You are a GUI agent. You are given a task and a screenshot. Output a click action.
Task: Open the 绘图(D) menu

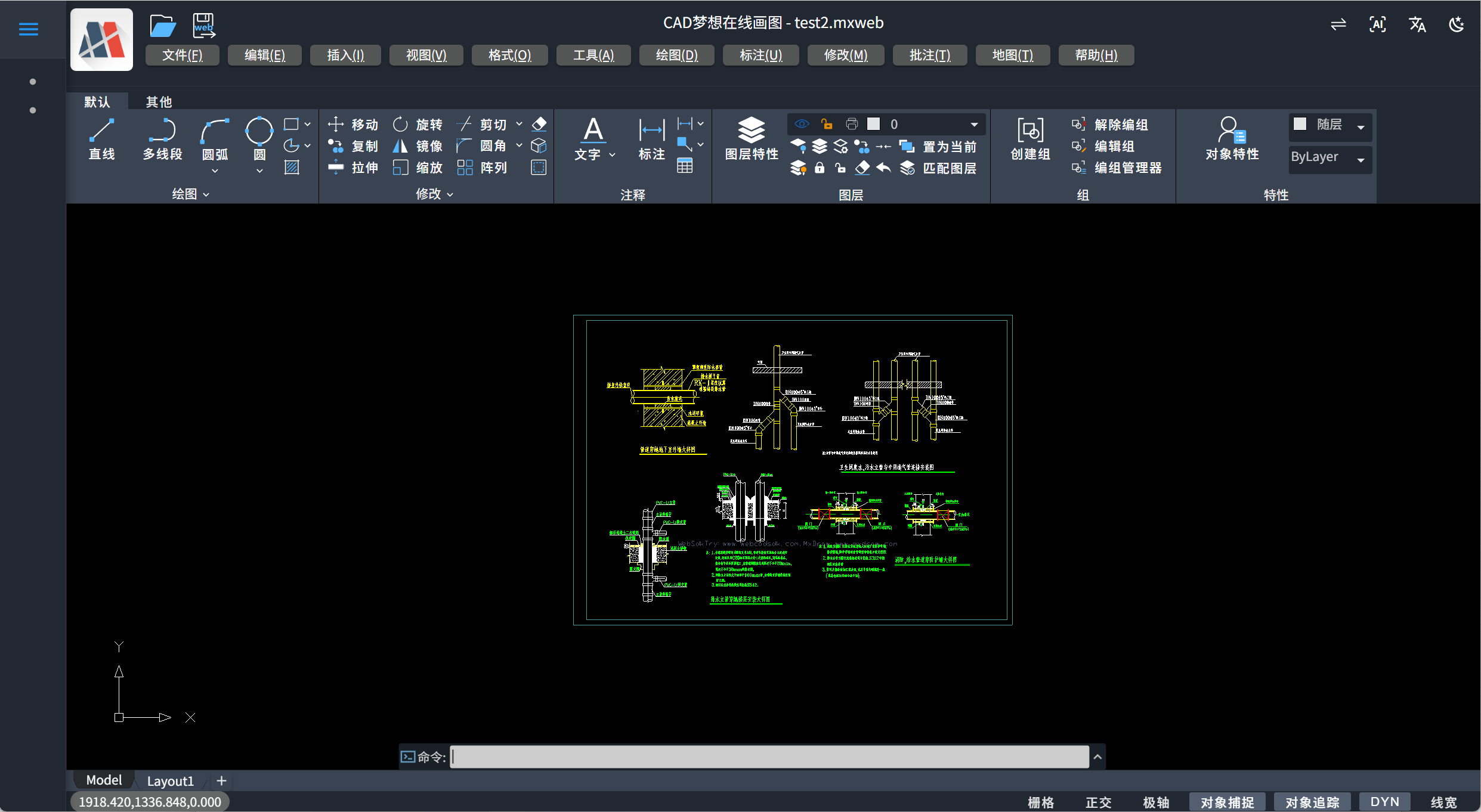point(676,55)
